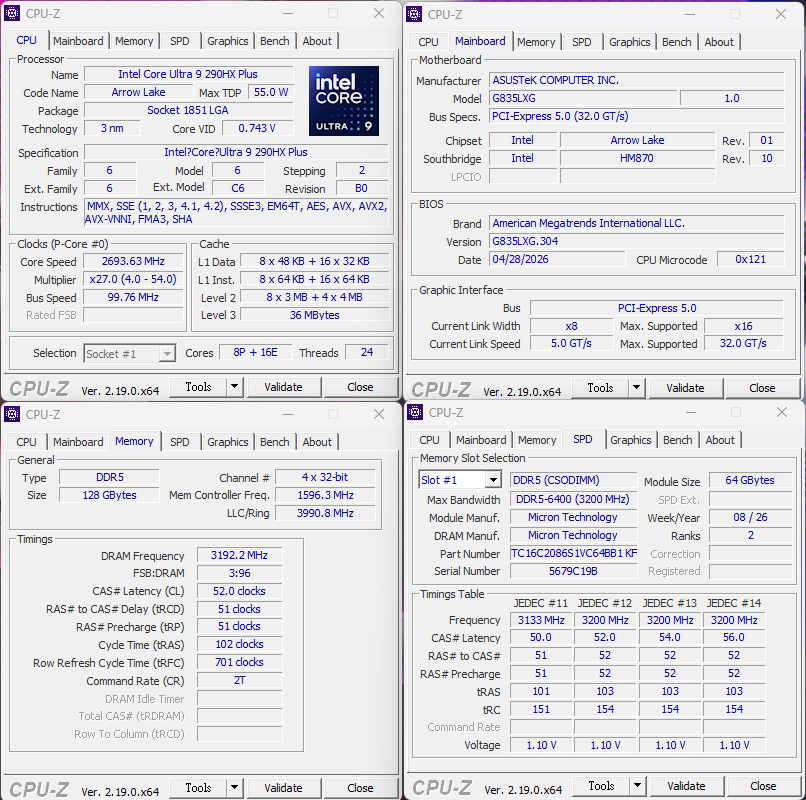The width and height of the screenshot is (806, 800).
Task: Click the DRAM Frequency value '3192.2 MHz'
Action: pos(240,555)
